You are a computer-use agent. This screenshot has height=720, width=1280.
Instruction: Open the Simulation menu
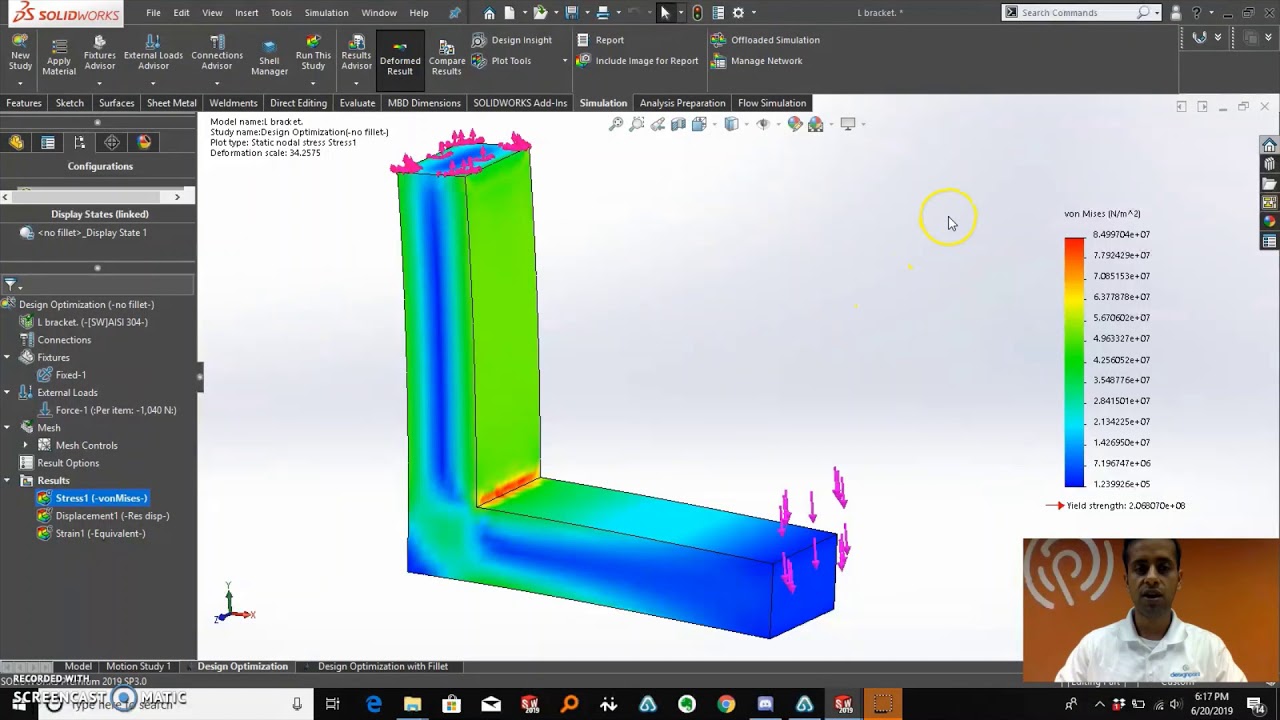point(326,13)
